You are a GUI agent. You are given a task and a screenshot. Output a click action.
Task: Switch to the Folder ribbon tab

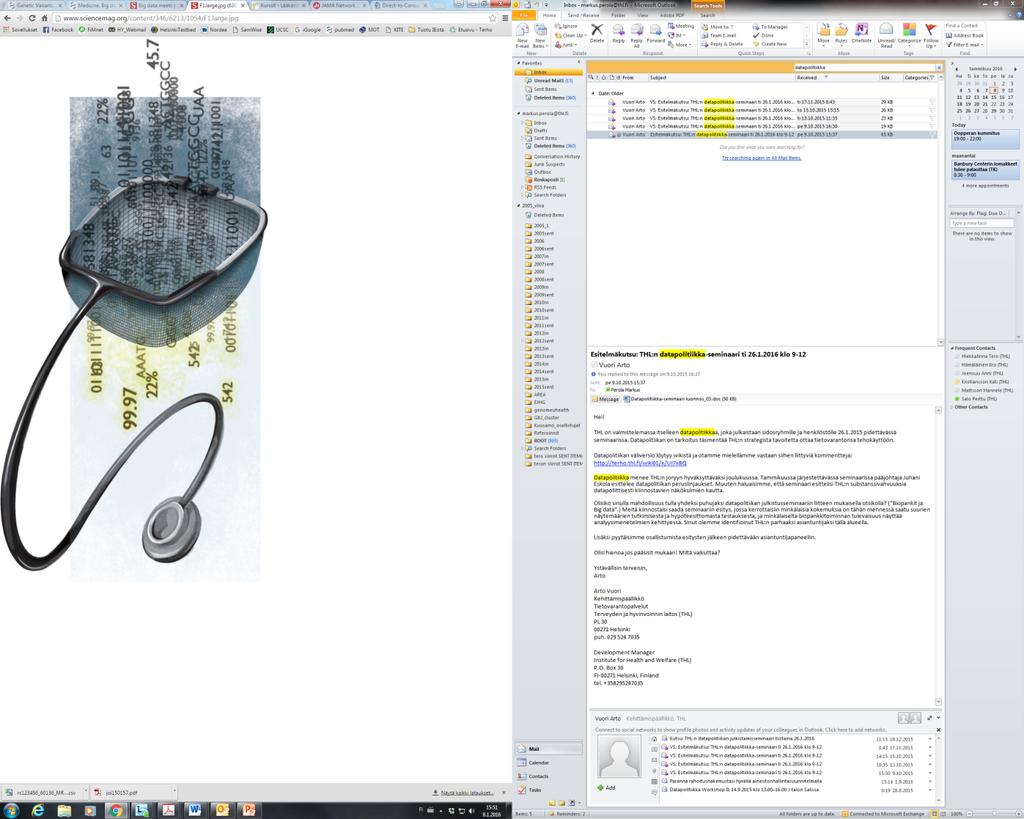pos(618,15)
